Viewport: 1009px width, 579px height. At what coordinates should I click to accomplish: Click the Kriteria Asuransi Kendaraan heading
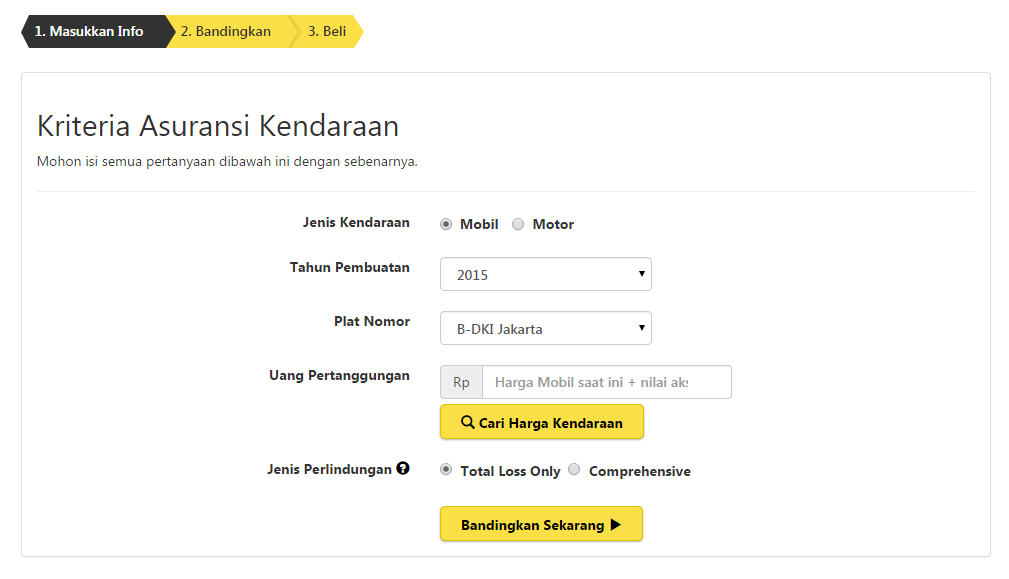[218, 126]
